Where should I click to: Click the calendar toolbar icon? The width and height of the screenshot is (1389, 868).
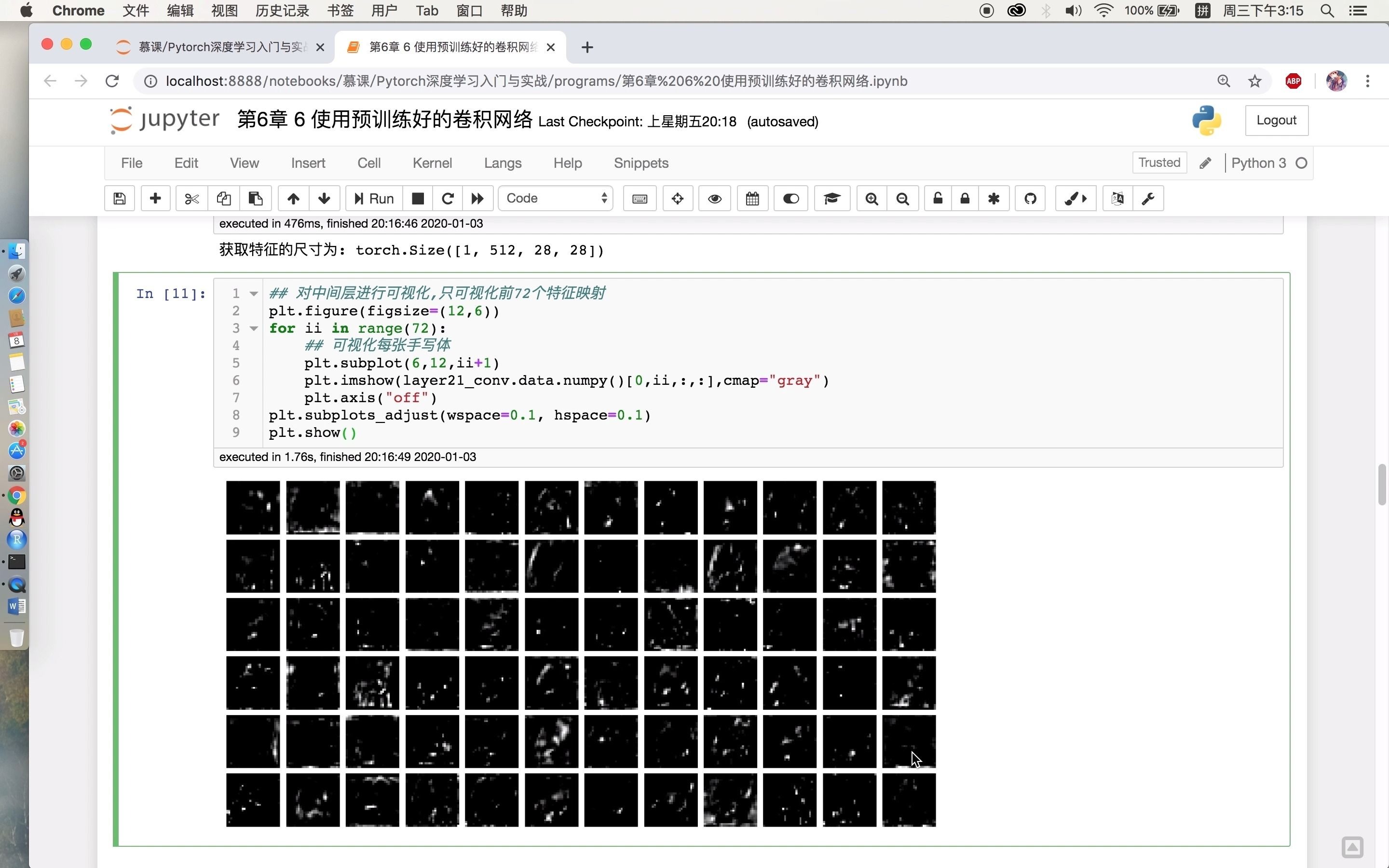[752, 199]
